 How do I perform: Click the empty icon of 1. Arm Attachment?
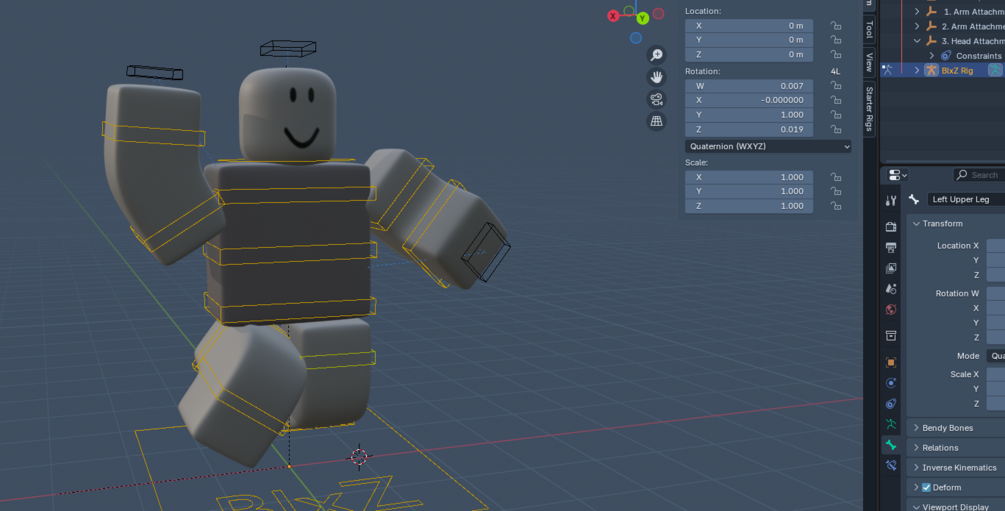(x=931, y=12)
